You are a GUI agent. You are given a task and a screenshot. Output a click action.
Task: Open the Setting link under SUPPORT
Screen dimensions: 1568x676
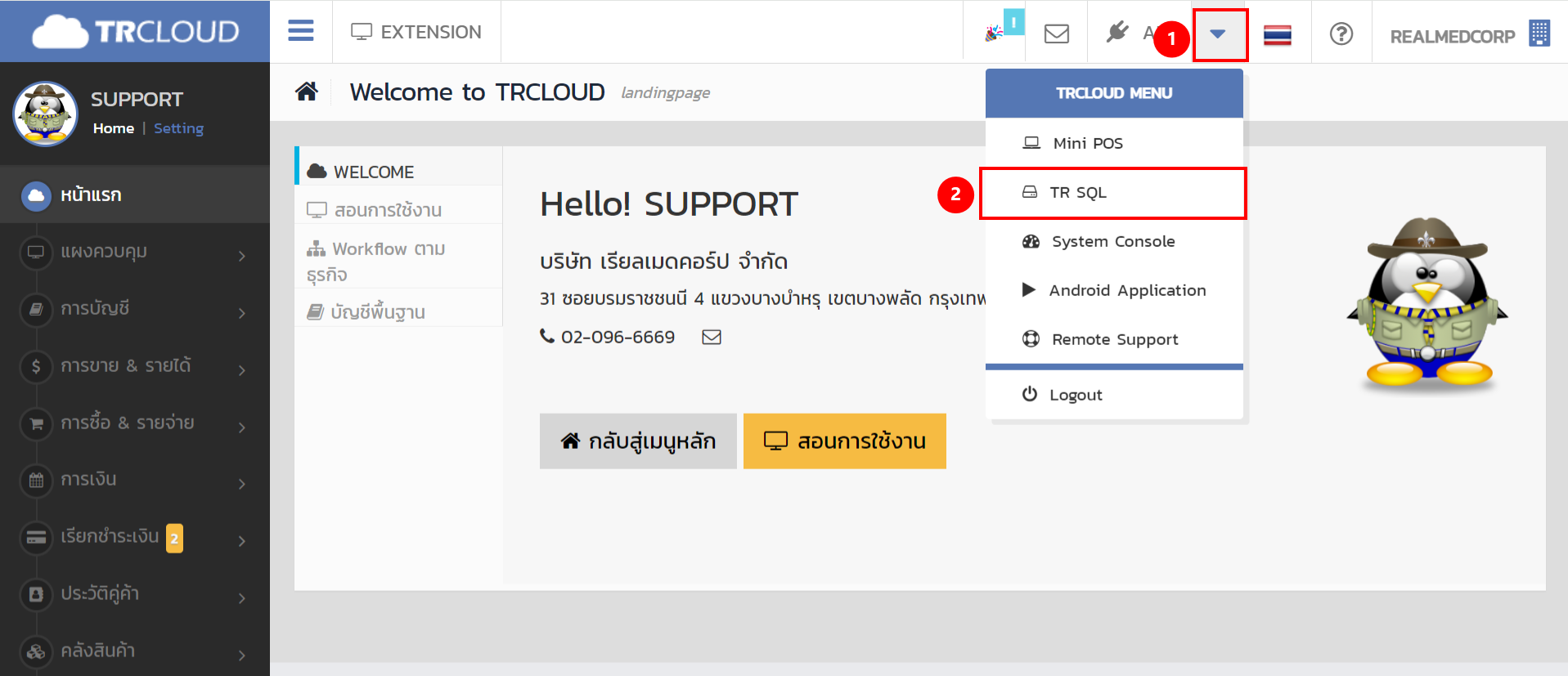pos(179,128)
